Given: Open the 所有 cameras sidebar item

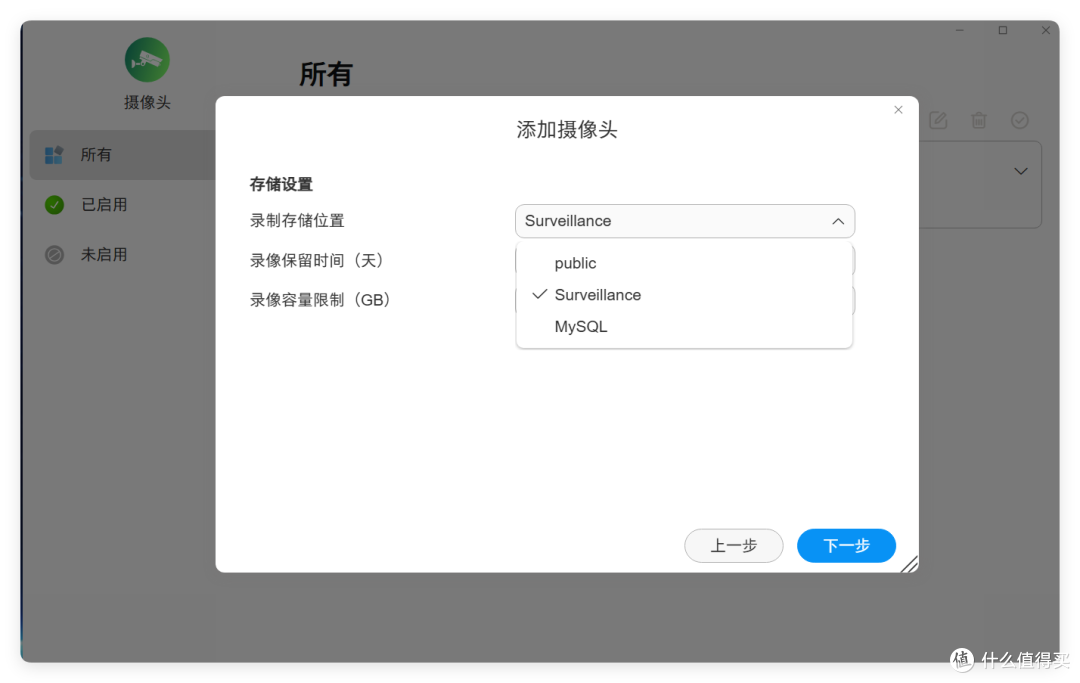Looking at the screenshot, I should tap(123, 155).
